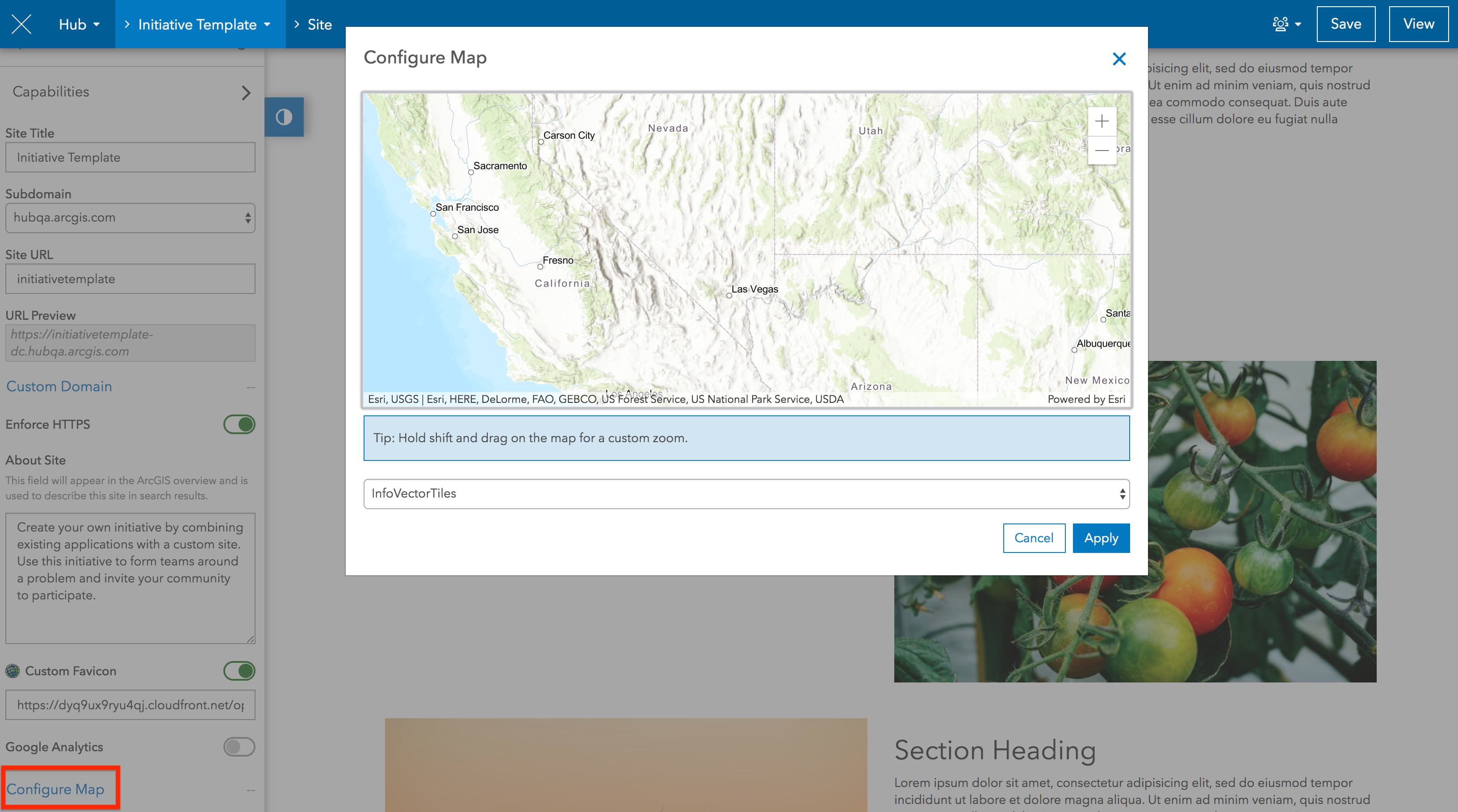Click the Cancel button in dialog
The image size is (1458, 812).
[x=1034, y=538]
